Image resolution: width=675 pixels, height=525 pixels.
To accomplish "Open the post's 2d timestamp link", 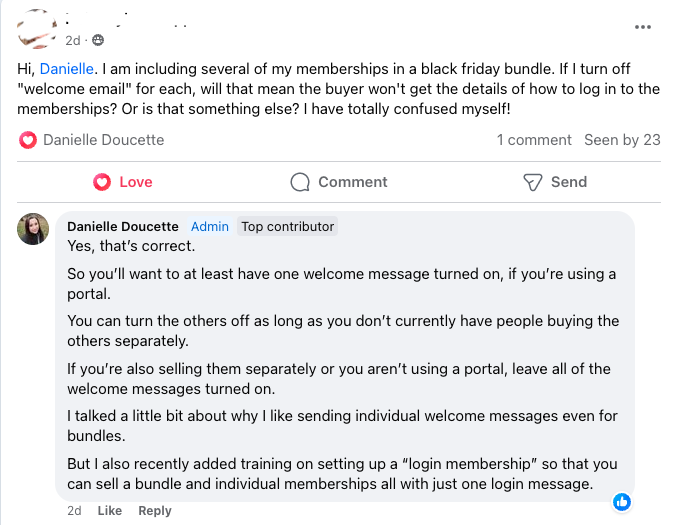I will point(73,40).
